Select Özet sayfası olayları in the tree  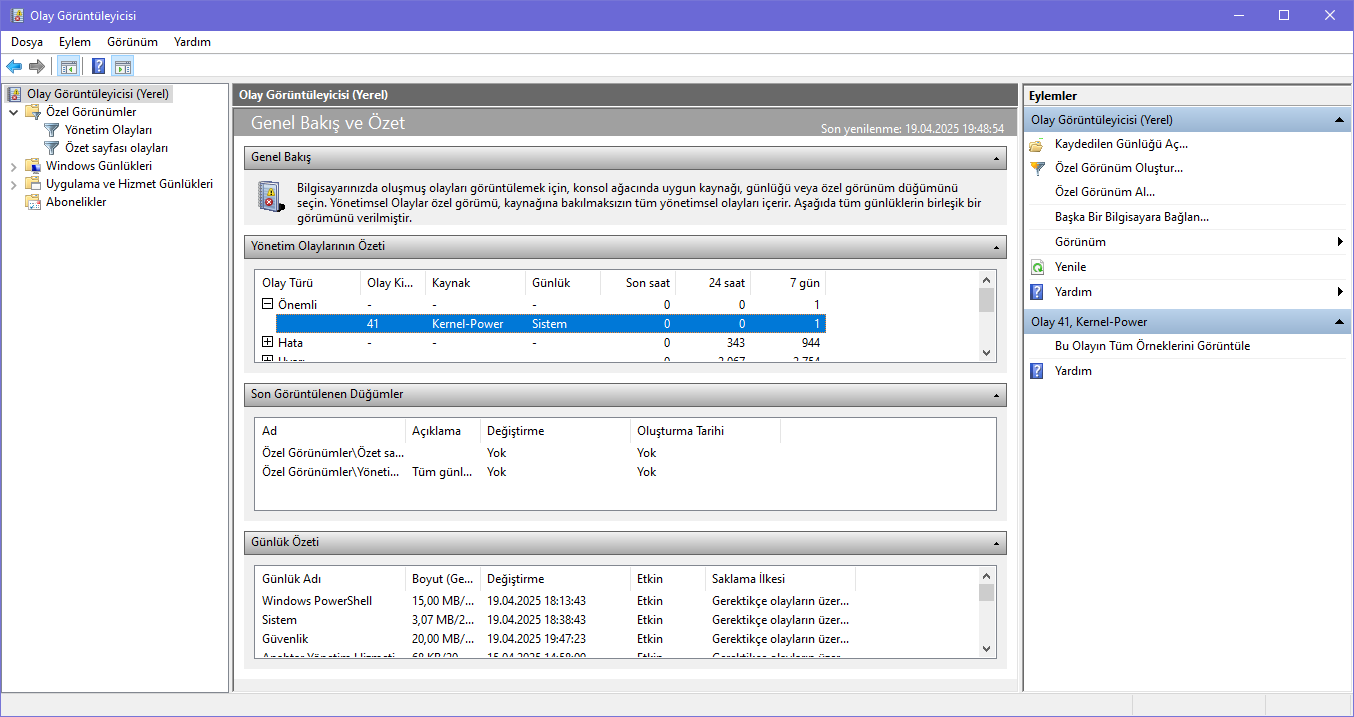tap(116, 148)
